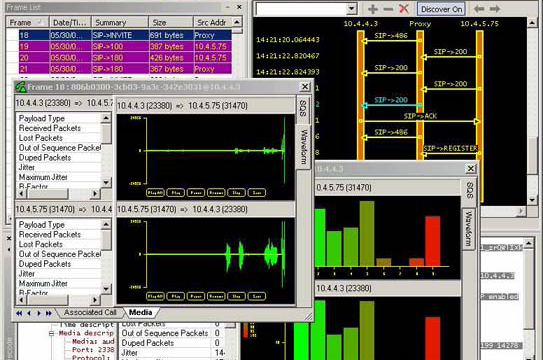The image size is (543, 360).
Task: Click right arrow of lower statistics horizontal scrollbar
Action: click(x=95, y=299)
